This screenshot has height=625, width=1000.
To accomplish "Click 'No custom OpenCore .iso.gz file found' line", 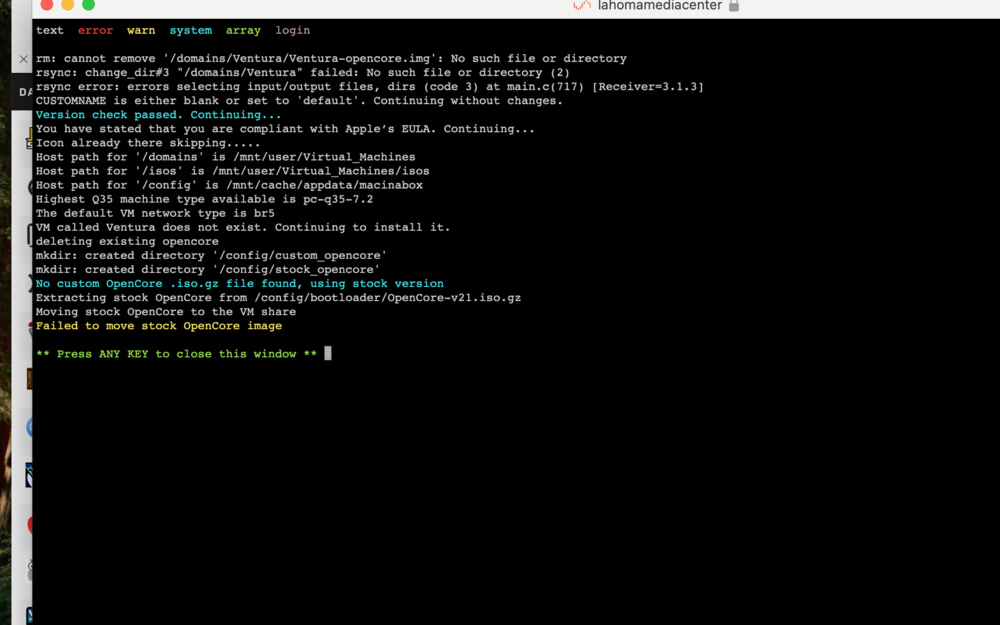I will click(x=240, y=284).
